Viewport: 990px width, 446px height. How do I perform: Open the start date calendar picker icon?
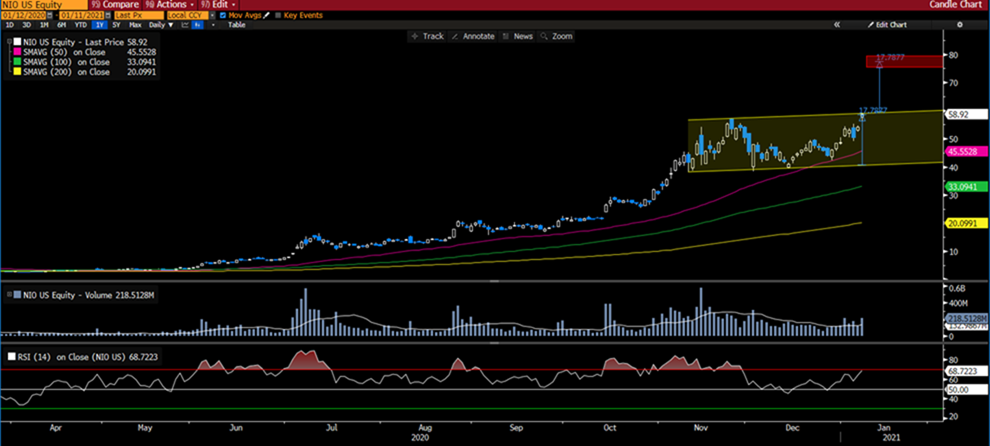point(49,15)
